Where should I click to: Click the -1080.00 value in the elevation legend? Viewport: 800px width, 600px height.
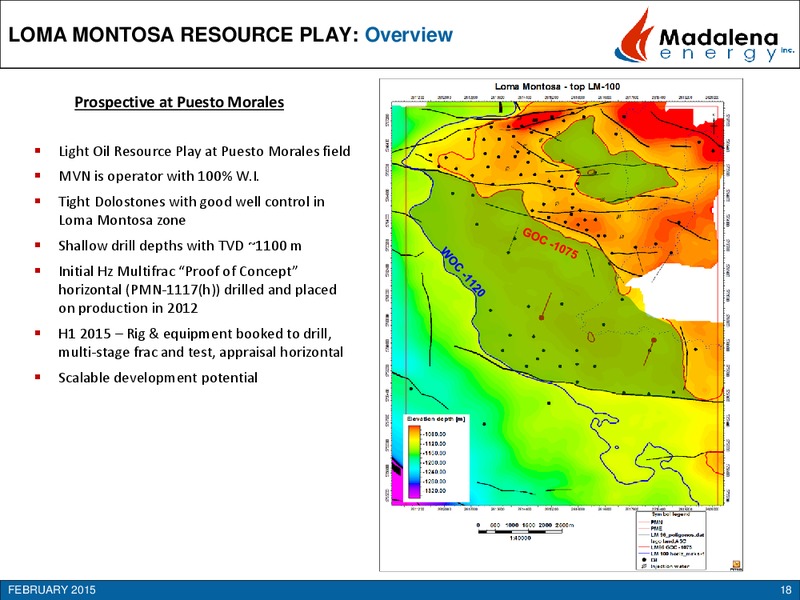(434, 434)
